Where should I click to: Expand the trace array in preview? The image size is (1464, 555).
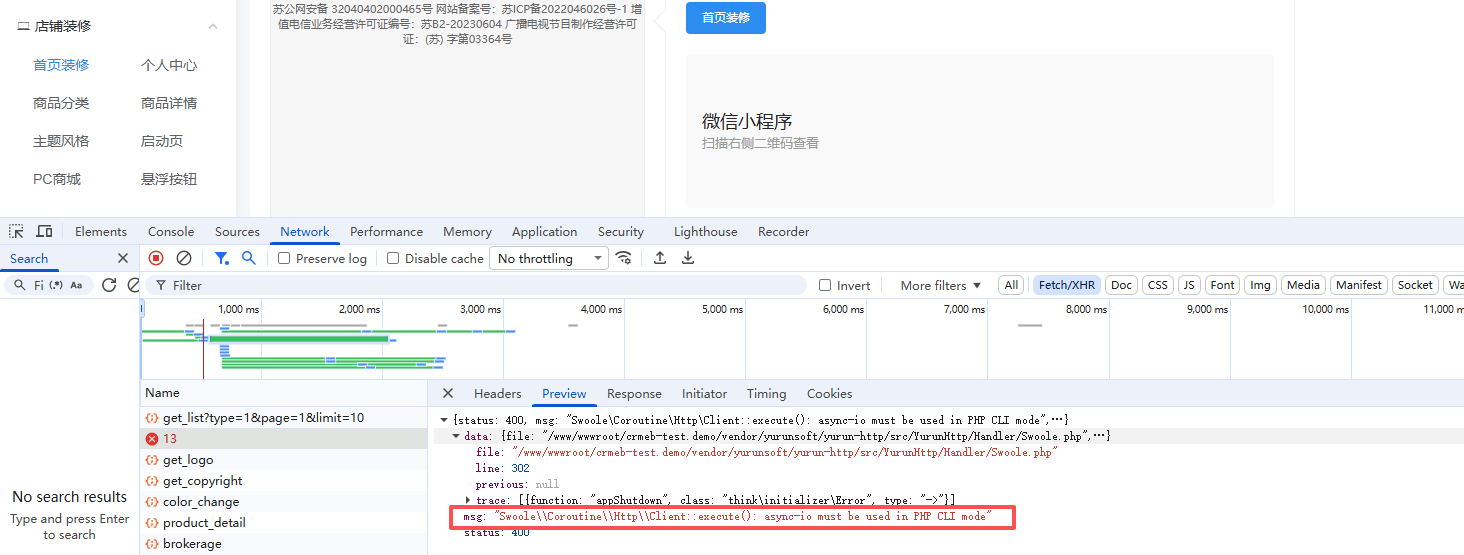468,499
